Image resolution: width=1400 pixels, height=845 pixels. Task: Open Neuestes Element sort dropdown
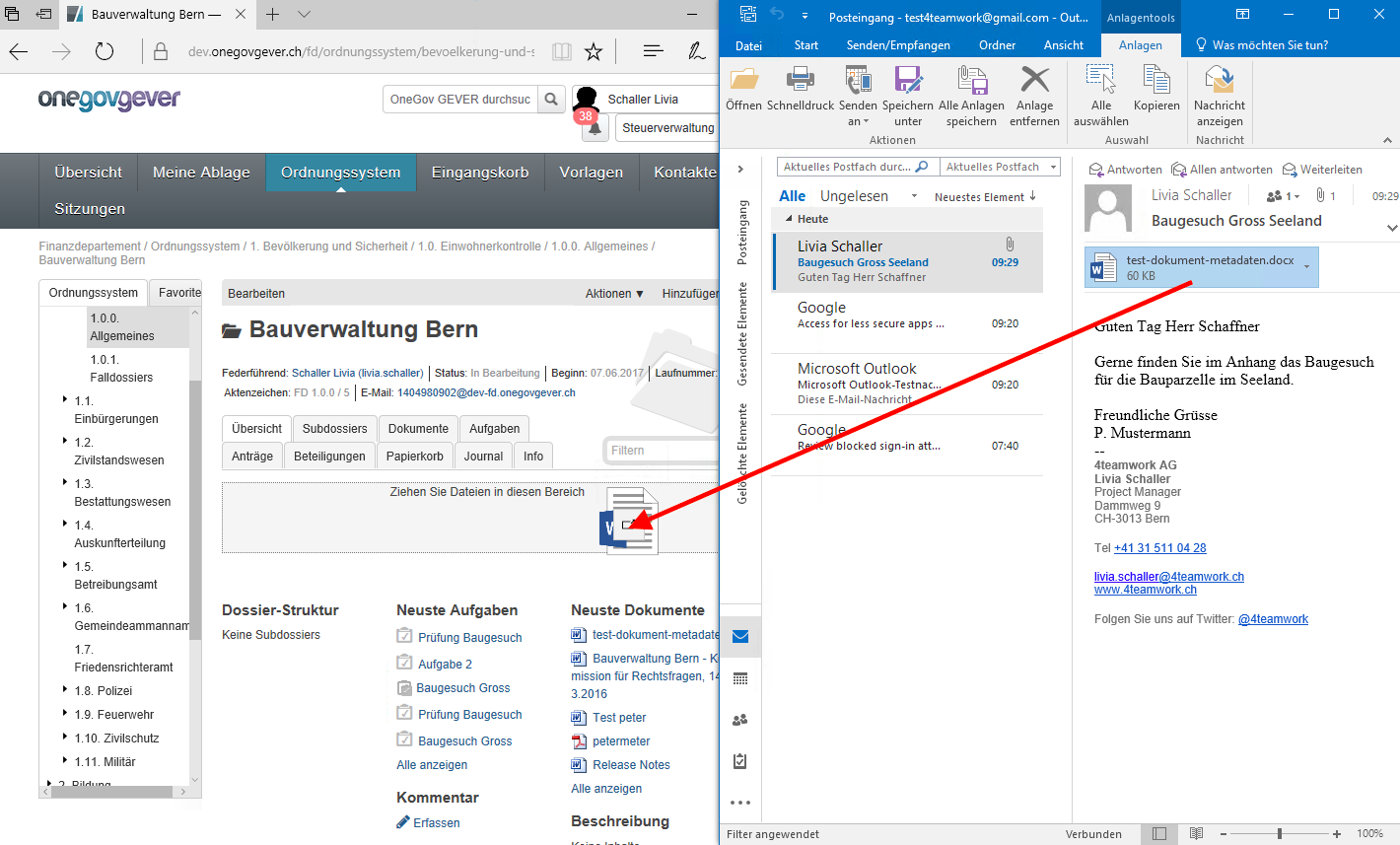click(x=985, y=197)
